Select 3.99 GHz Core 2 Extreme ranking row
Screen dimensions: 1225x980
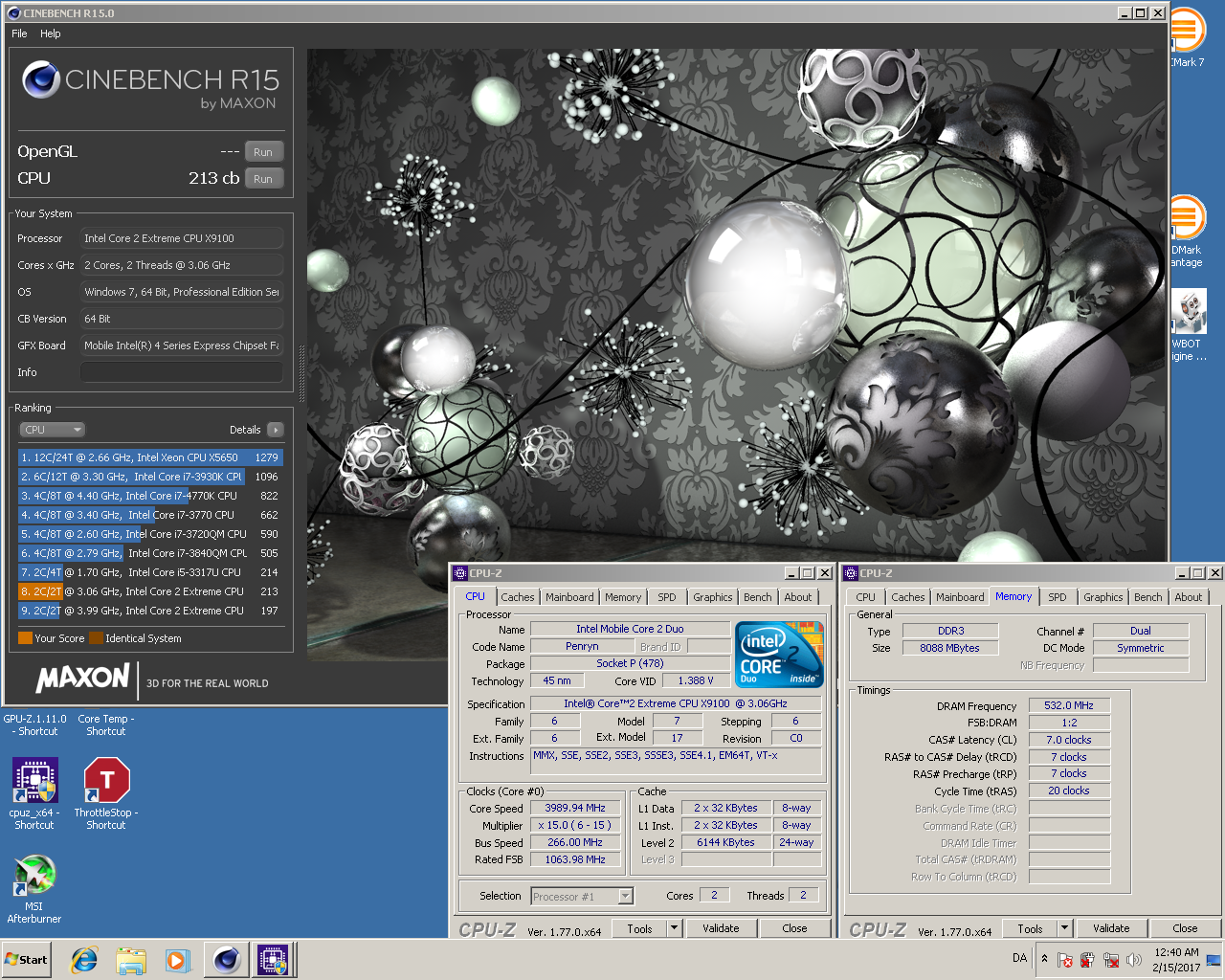[150, 611]
